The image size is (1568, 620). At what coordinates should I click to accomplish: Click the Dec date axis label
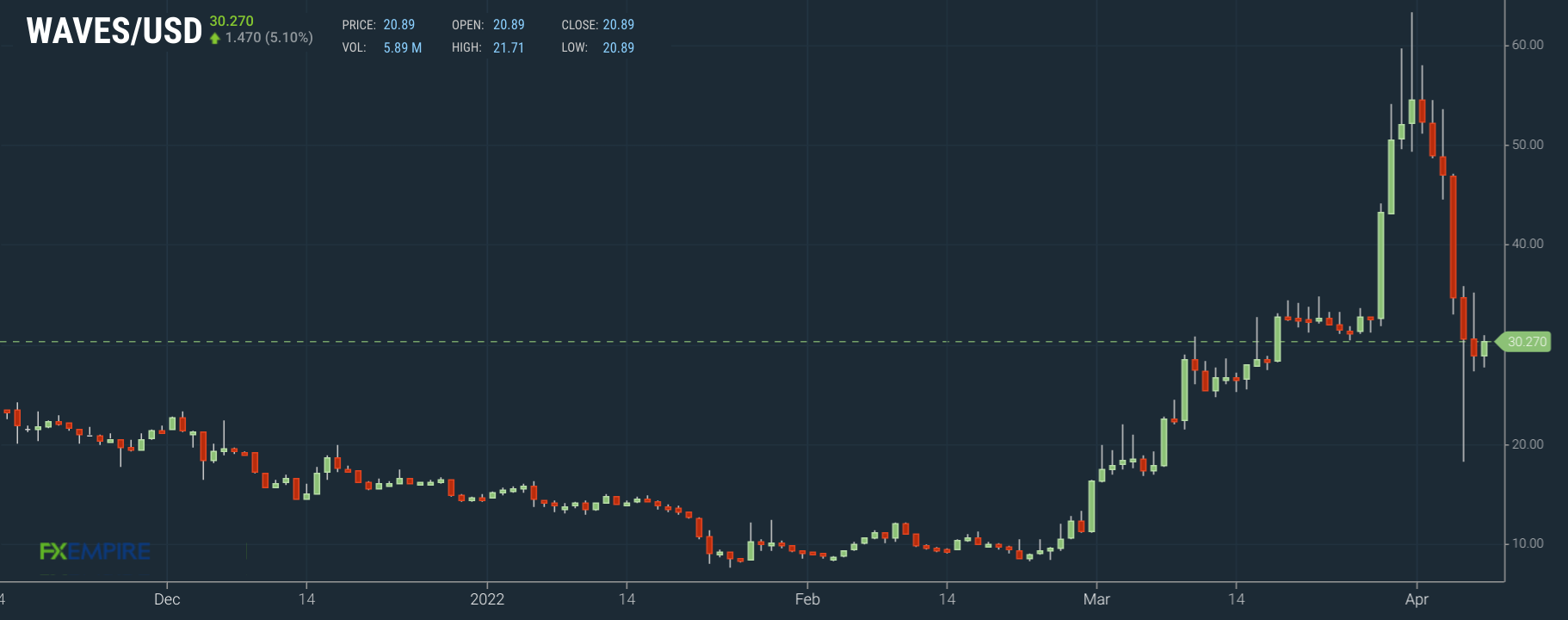coord(167,599)
